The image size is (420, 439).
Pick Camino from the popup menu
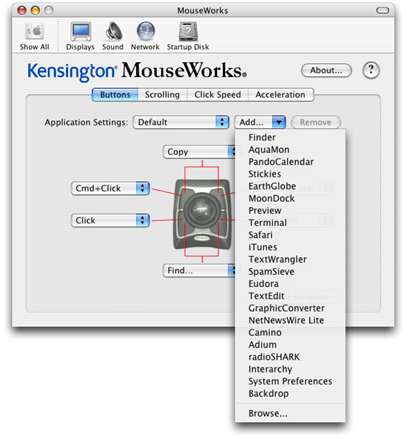tap(290, 333)
